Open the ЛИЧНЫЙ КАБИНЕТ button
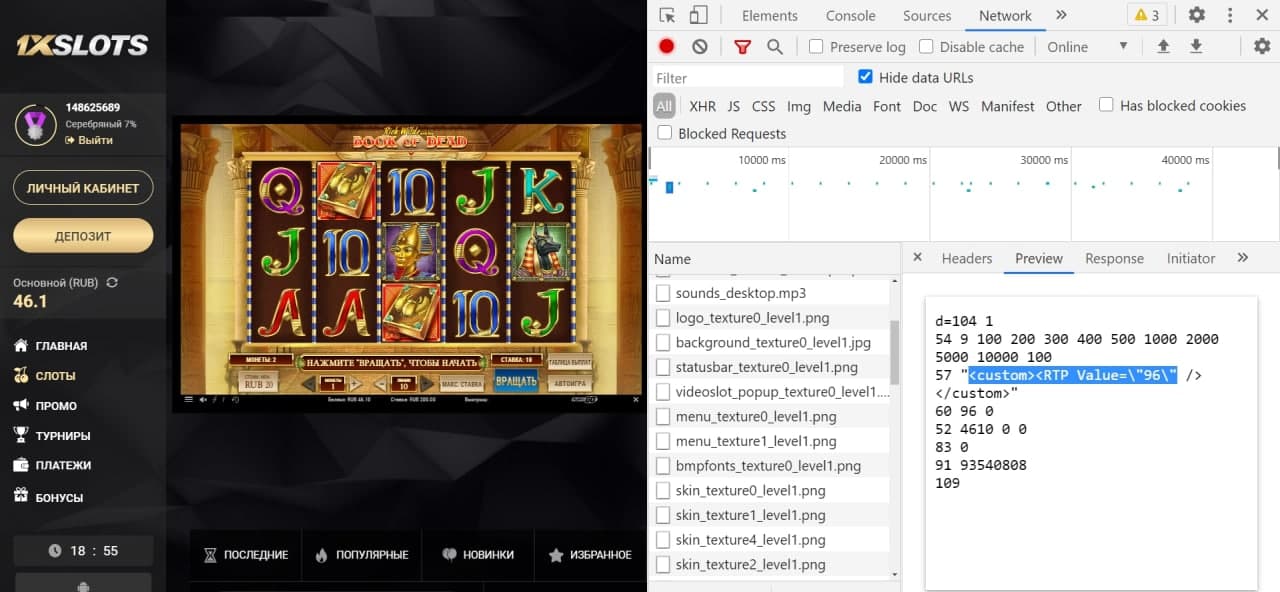 (x=83, y=188)
